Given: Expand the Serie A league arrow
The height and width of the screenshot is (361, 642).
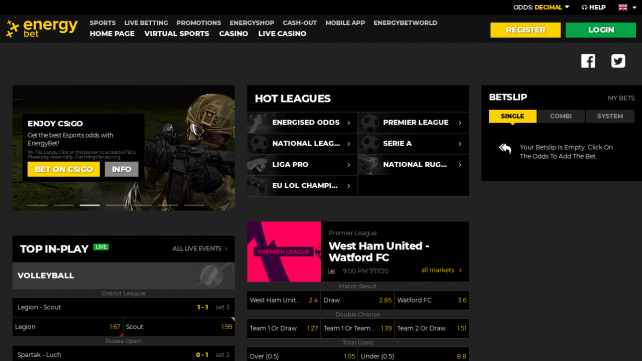Looking at the screenshot, I should click(460, 144).
